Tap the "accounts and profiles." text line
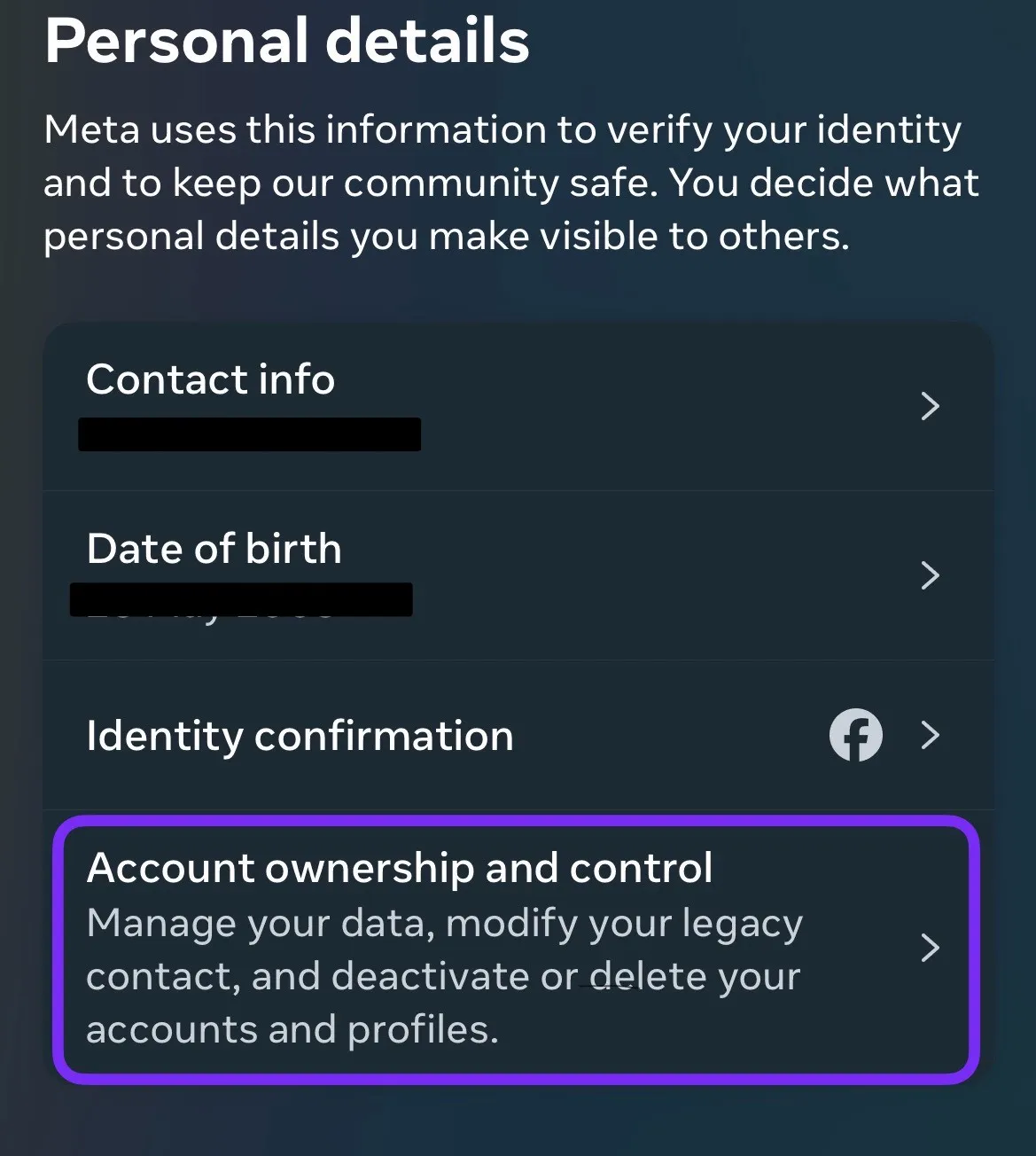This screenshot has width=1036, height=1156. click(x=292, y=1030)
